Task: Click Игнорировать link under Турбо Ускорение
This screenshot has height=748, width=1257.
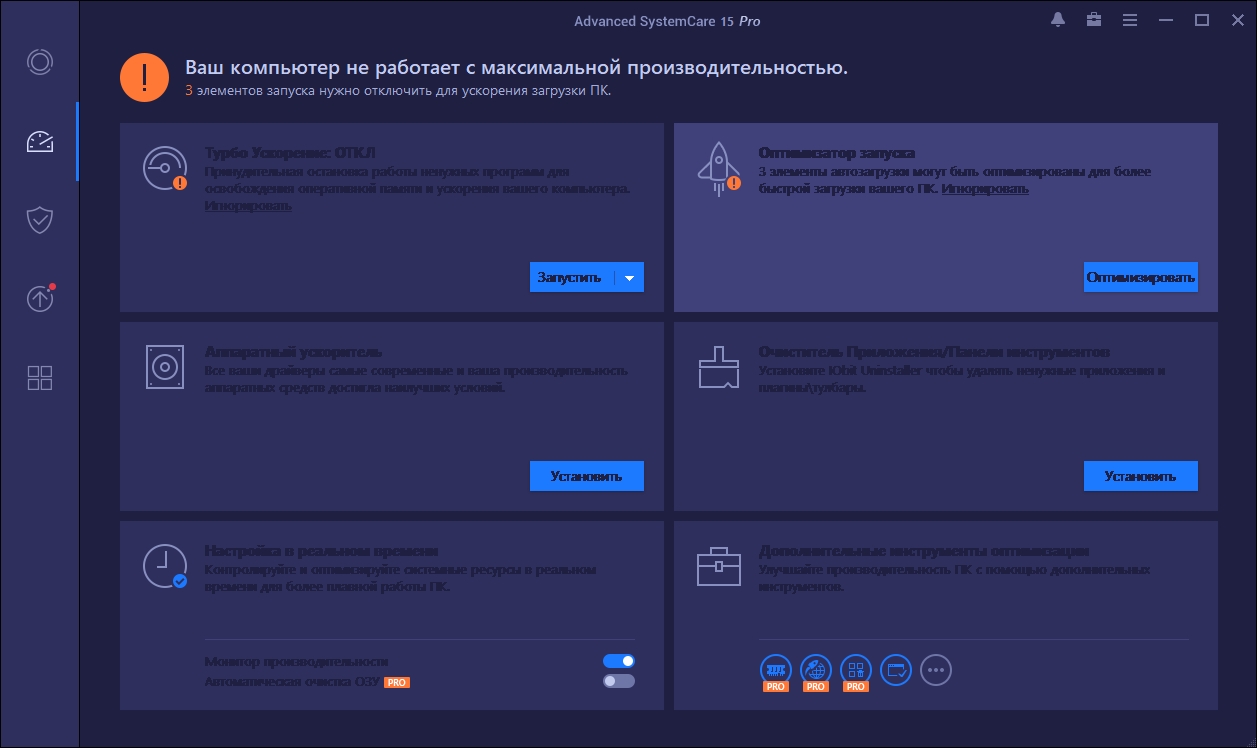Action: [x=249, y=206]
